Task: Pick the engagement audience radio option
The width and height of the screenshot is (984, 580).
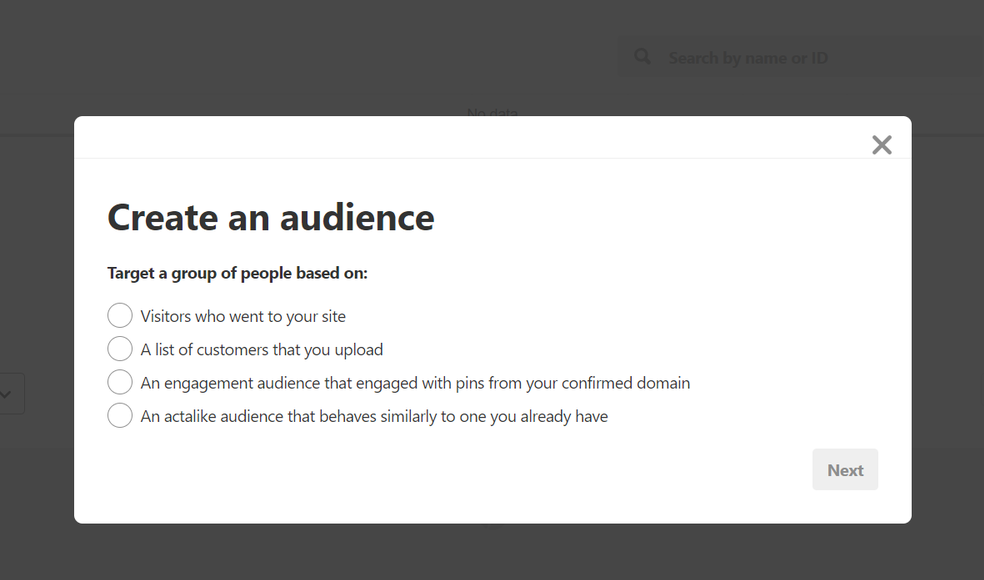Action: [x=120, y=382]
